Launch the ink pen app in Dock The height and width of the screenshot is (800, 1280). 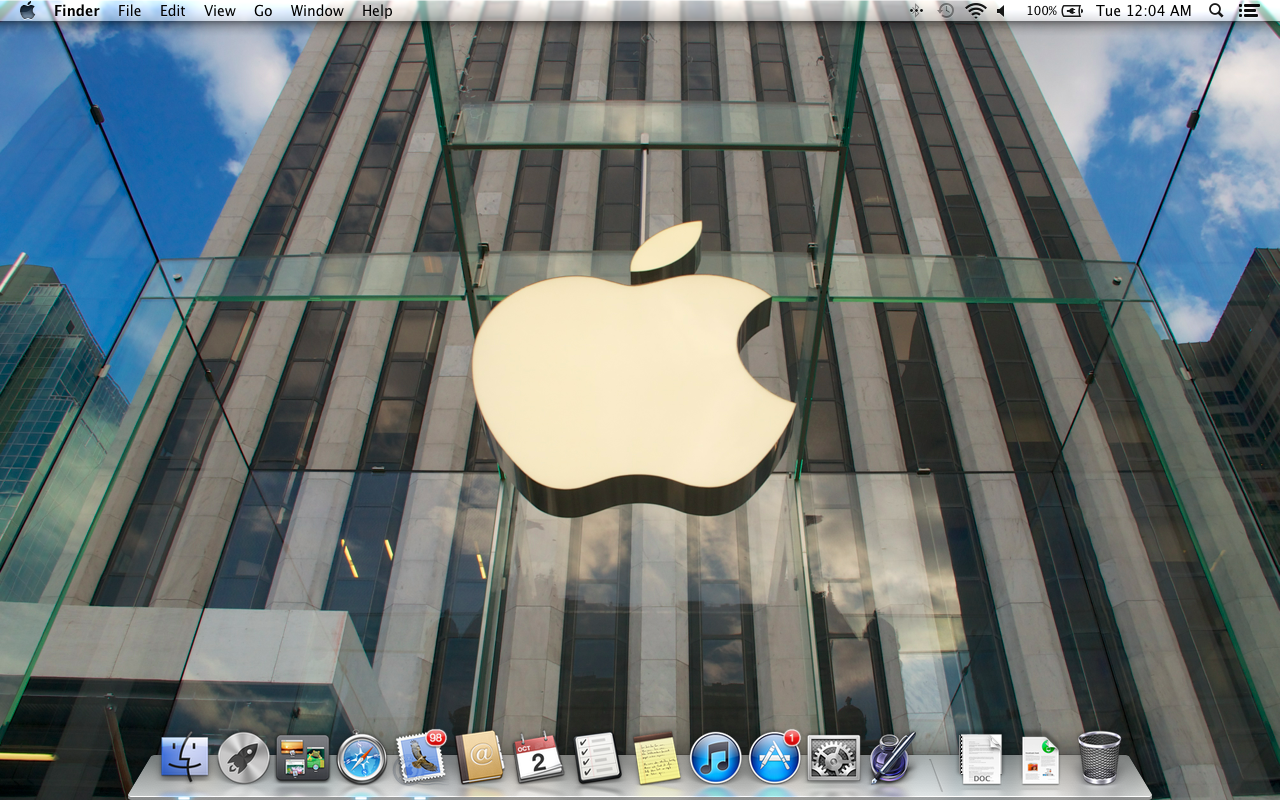892,758
